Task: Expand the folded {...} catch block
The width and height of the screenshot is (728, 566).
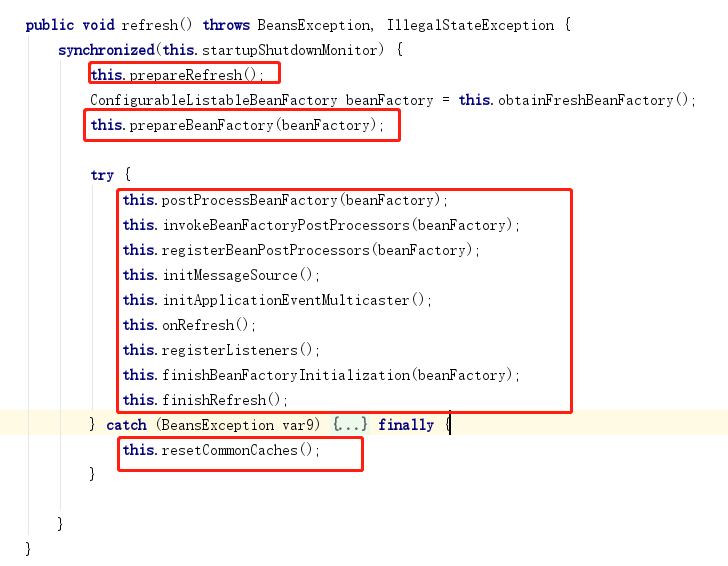Action: click(x=351, y=424)
